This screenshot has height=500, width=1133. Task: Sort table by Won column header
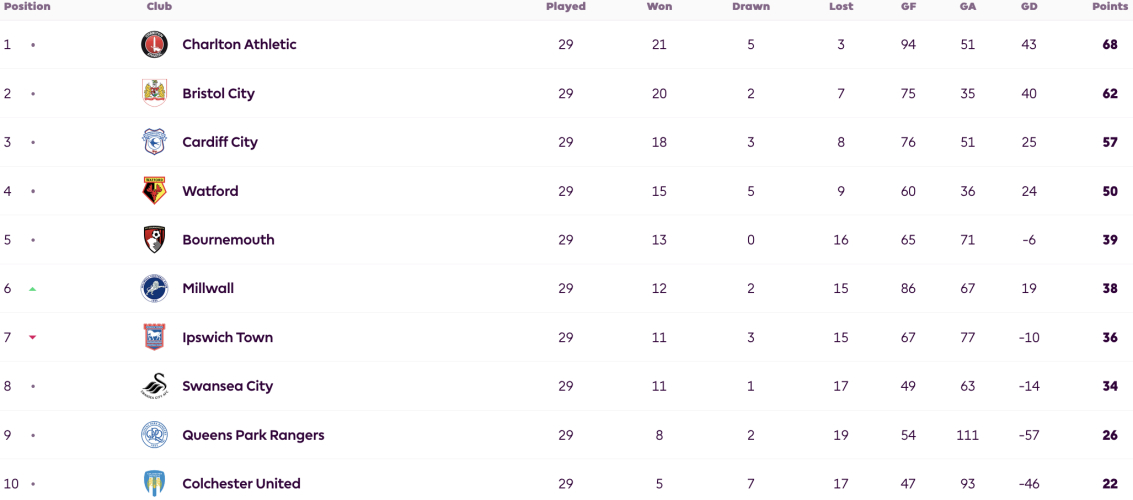659,7
